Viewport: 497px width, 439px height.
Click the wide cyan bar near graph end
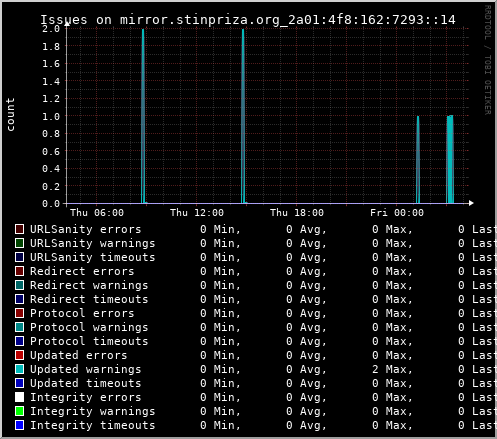450,159
